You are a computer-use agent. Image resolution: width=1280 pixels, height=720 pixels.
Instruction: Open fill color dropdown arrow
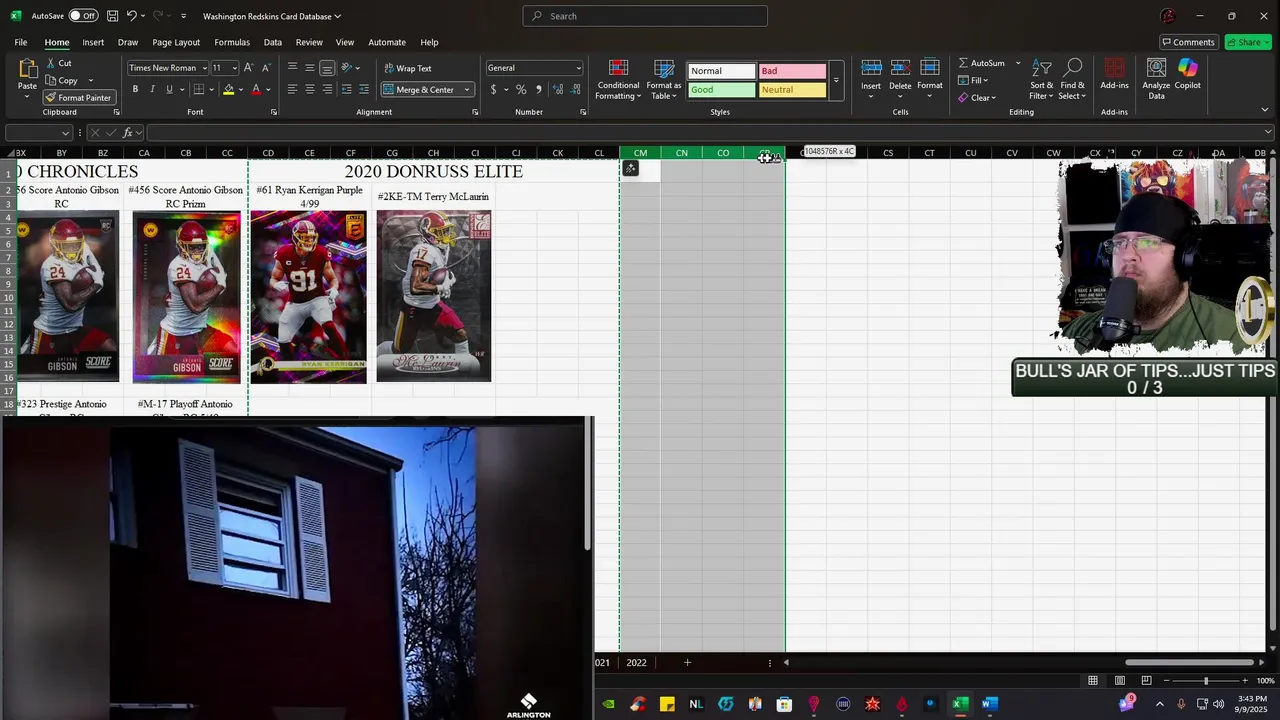click(x=240, y=89)
